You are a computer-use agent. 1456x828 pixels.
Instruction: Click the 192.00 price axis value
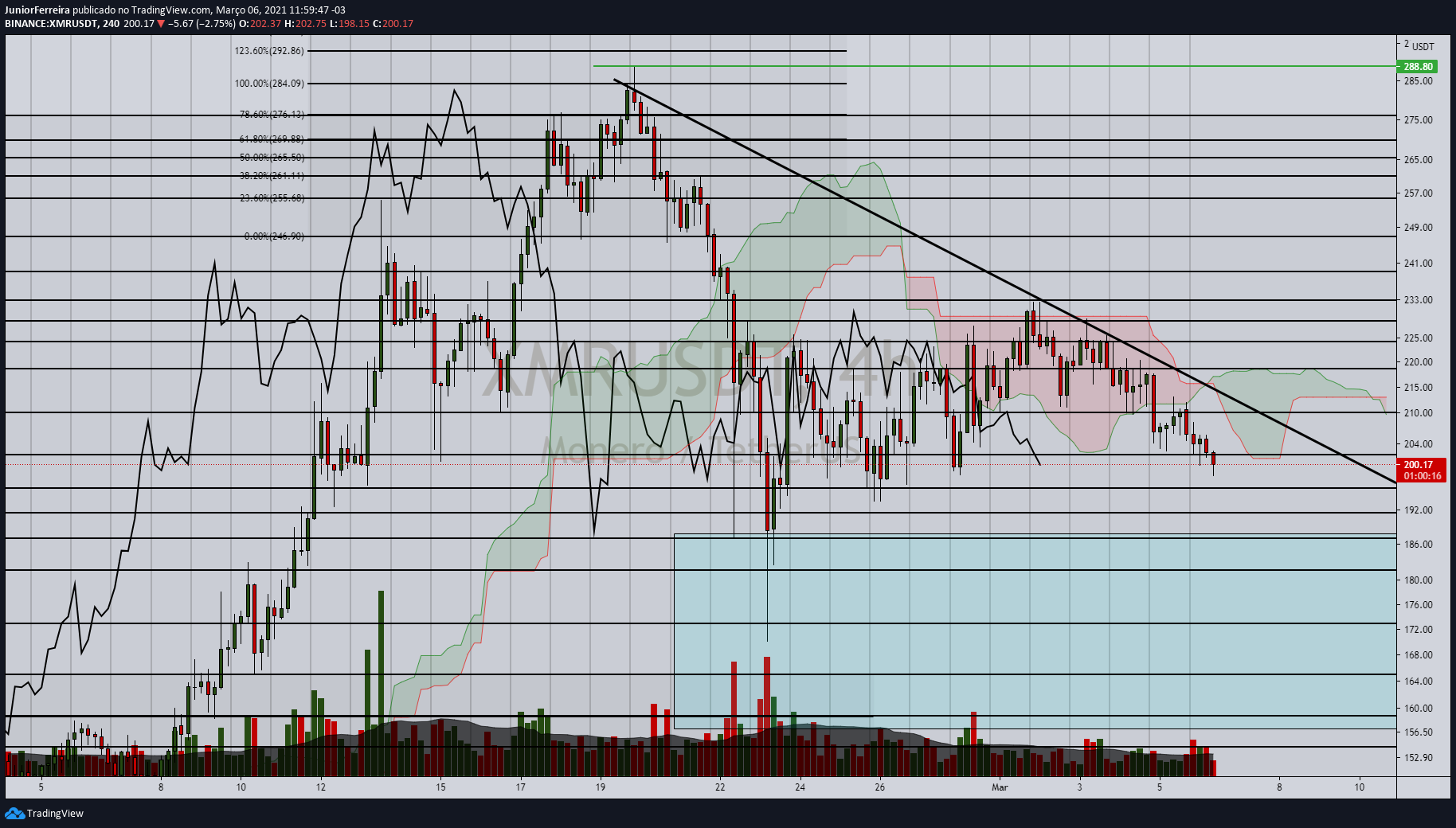point(1418,510)
